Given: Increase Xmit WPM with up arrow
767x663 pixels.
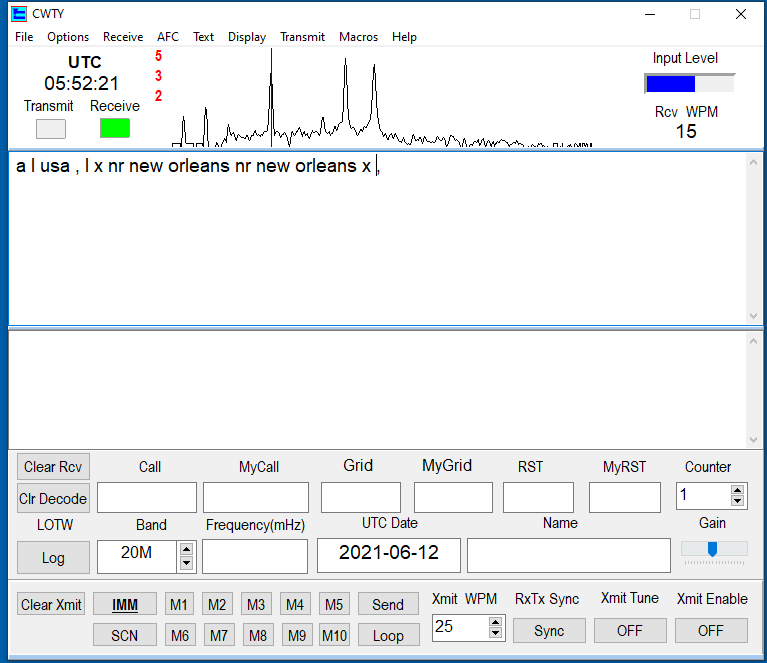Looking at the screenshot, I should [x=496, y=622].
